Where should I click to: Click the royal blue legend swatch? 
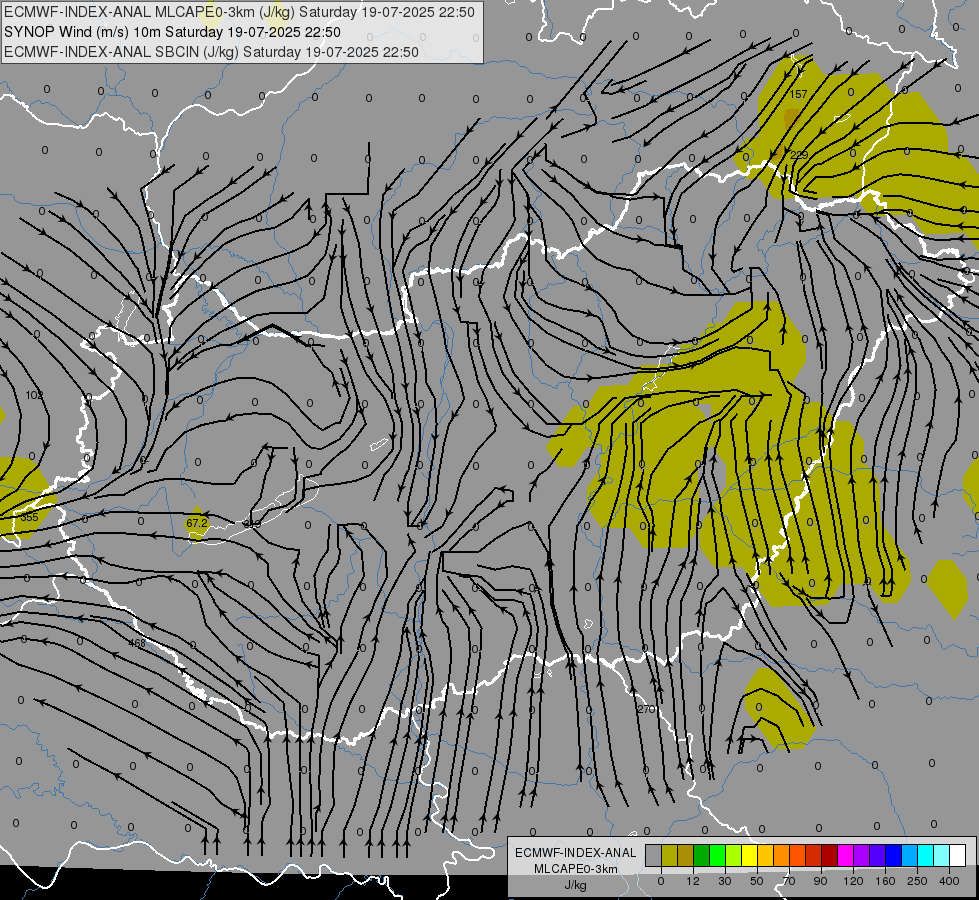(893, 855)
